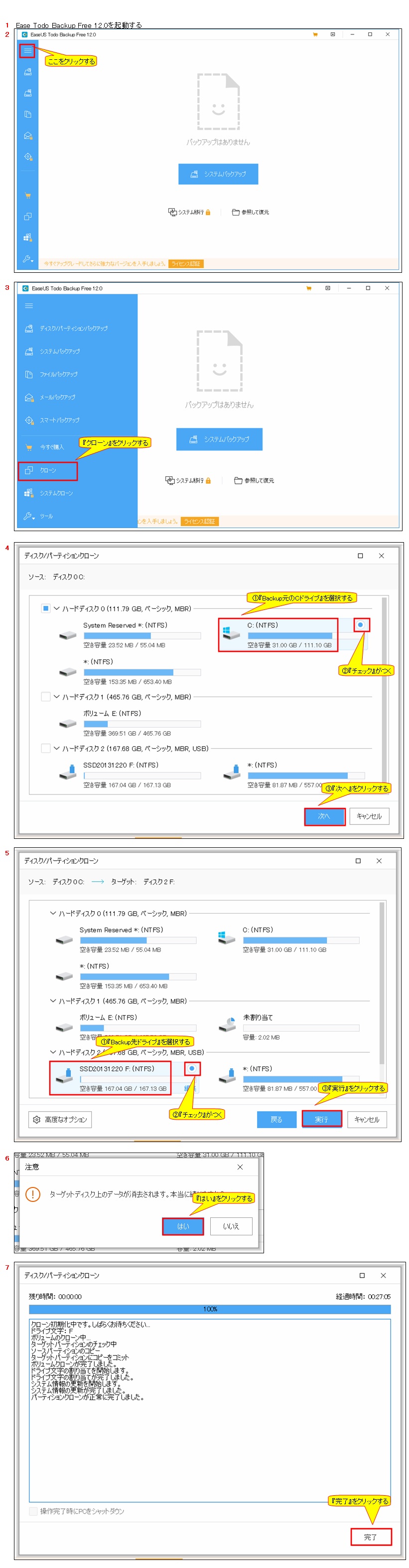Collapse ハードディスク 1 chevron in target-selection dialog
Screen dimensions: 409x1568
point(53,1000)
